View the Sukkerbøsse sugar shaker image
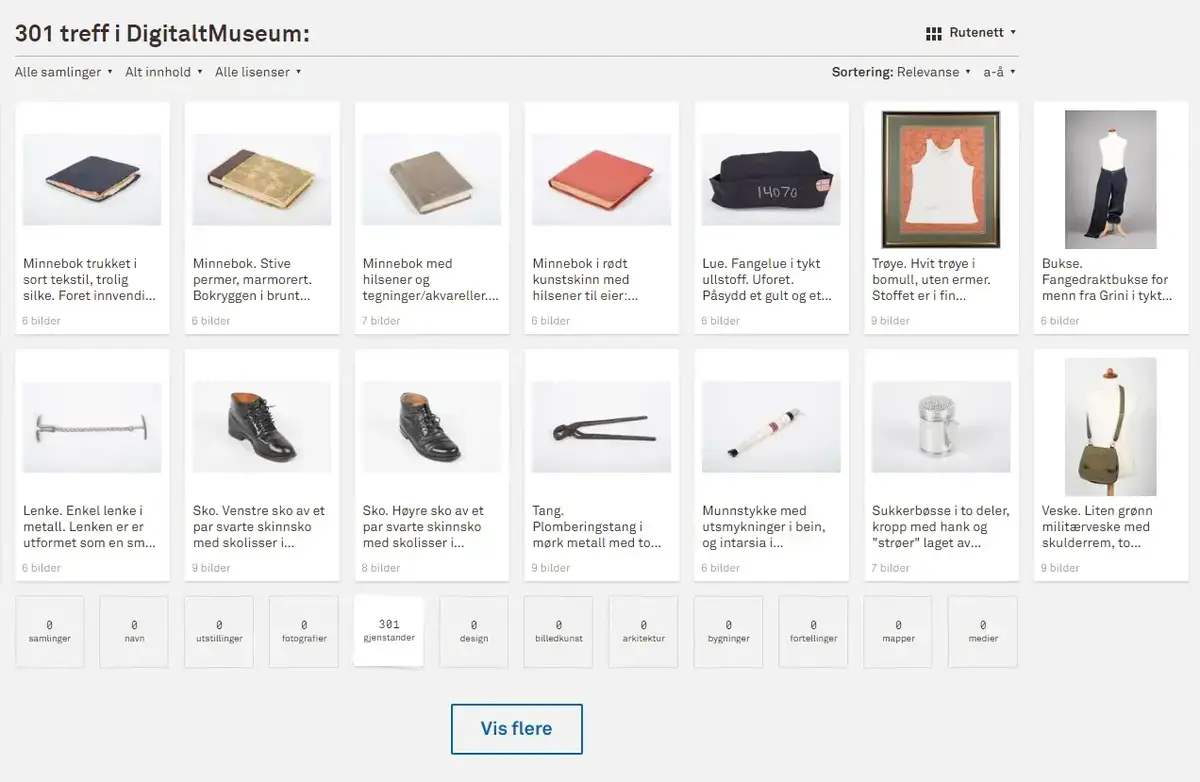This screenshot has width=1200, height=782. (x=941, y=427)
